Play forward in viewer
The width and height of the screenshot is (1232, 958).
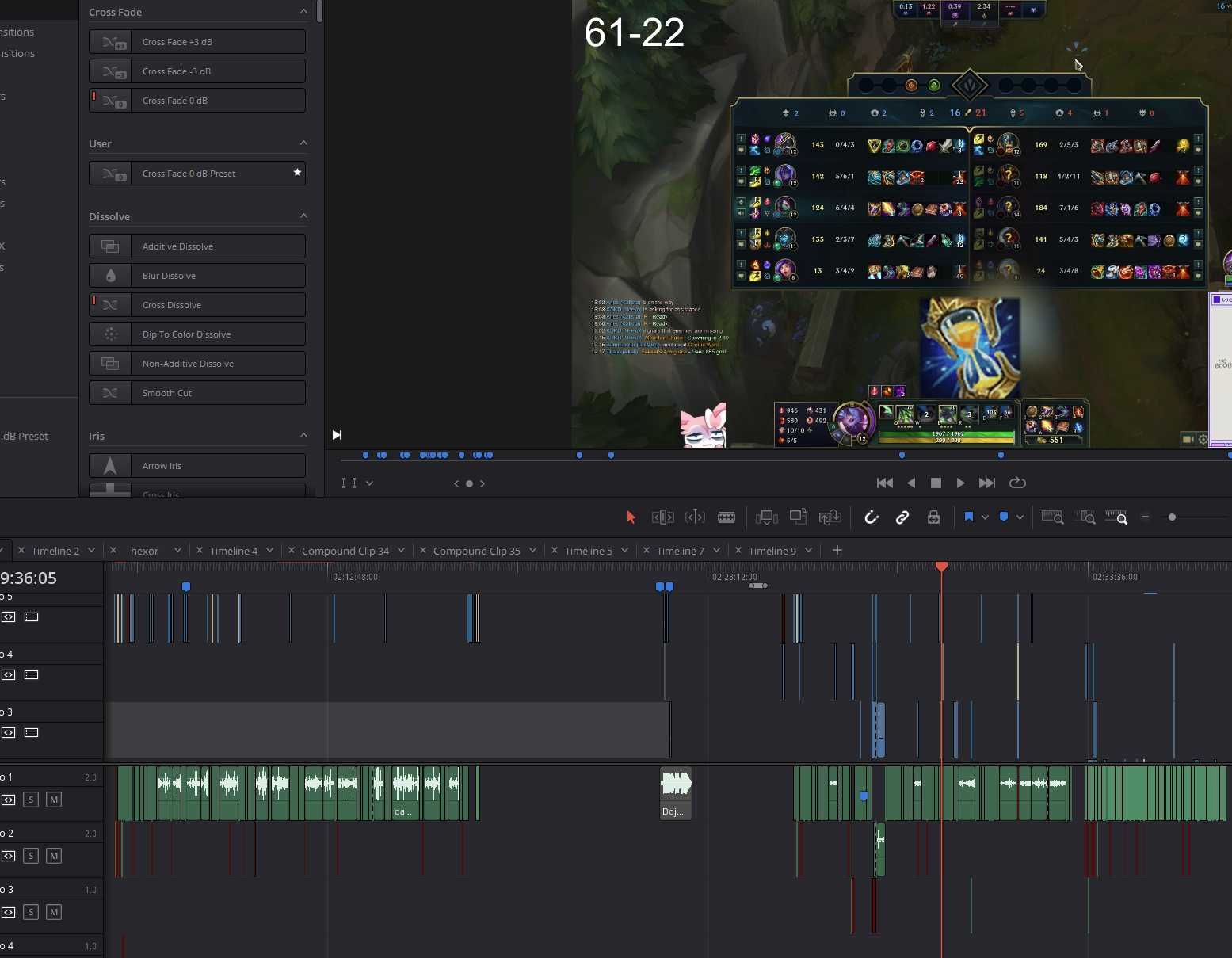[x=960, y=483]
